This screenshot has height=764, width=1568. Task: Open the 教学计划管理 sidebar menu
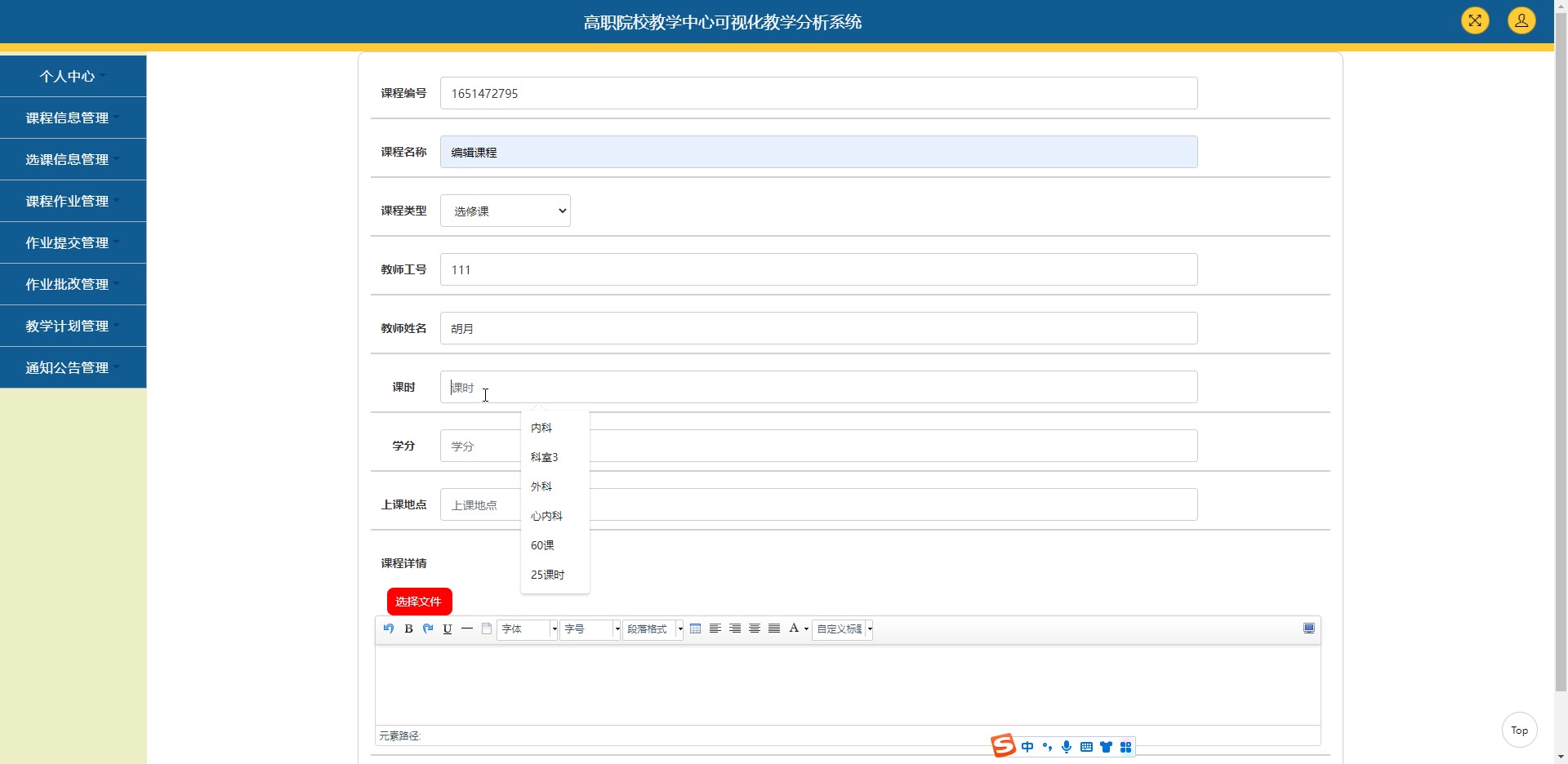point(73,326)
